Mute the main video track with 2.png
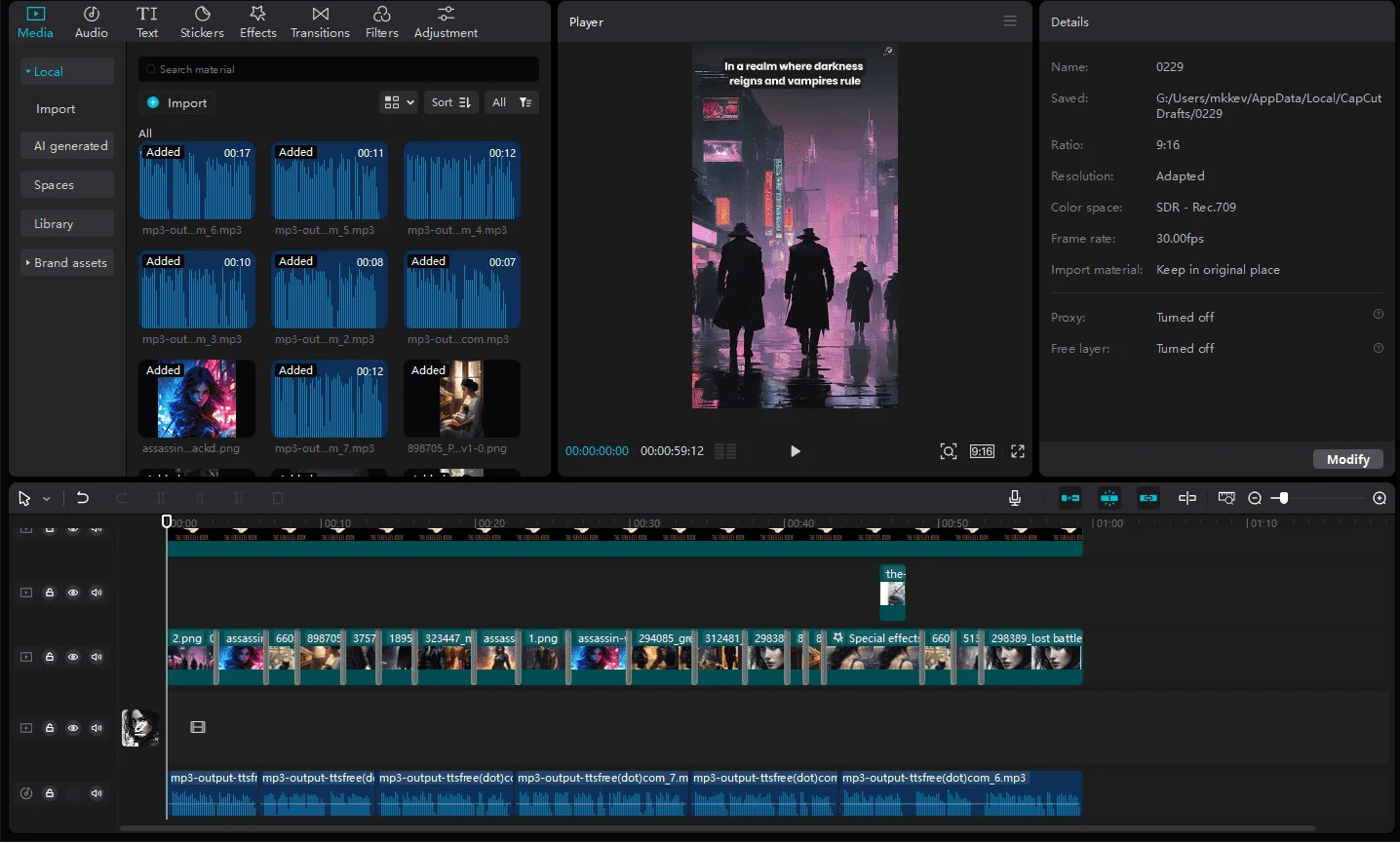1400x843 pixels. click(x=97, y=657)
